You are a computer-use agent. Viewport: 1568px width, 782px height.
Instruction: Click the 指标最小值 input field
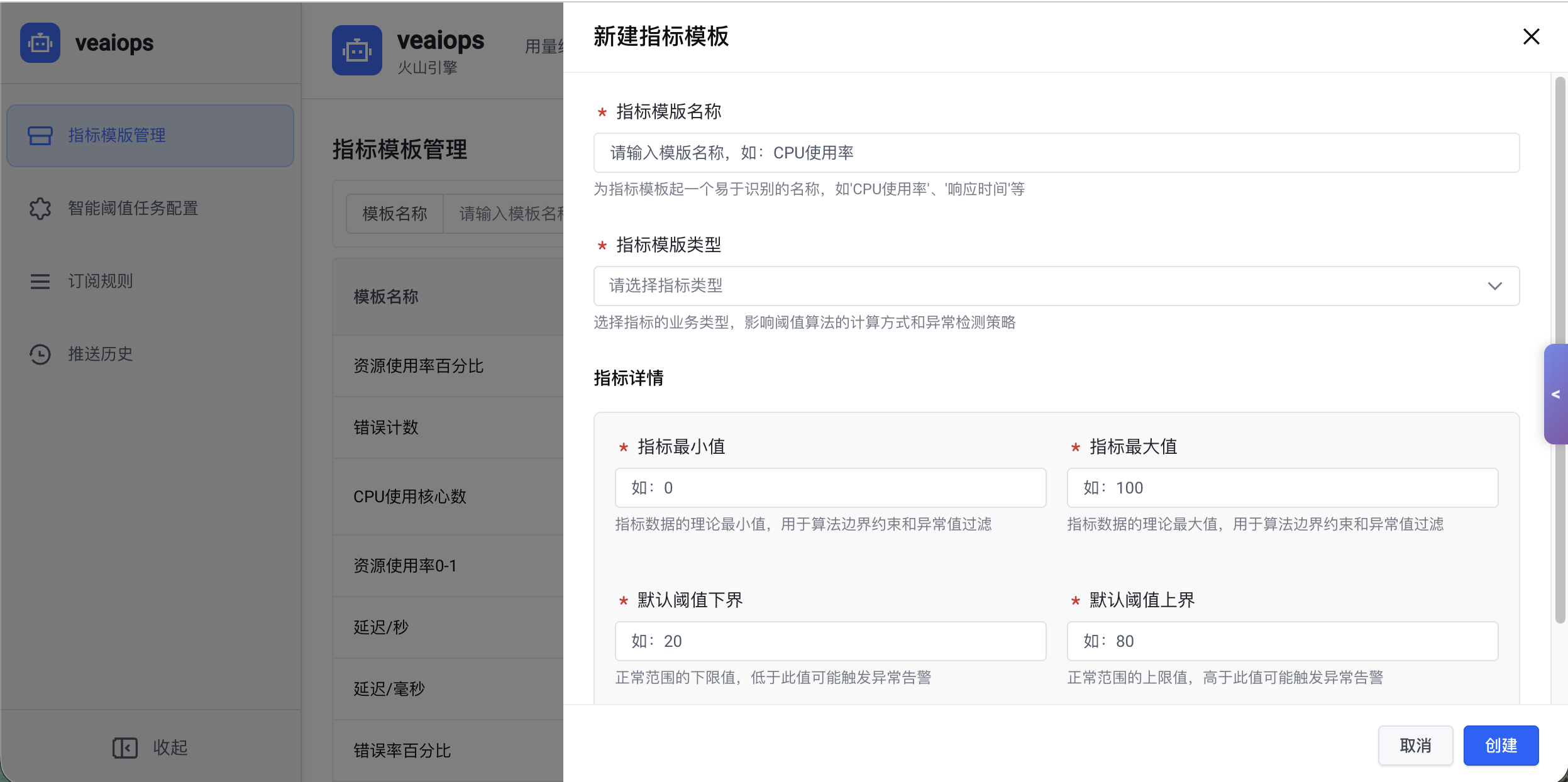830,488
